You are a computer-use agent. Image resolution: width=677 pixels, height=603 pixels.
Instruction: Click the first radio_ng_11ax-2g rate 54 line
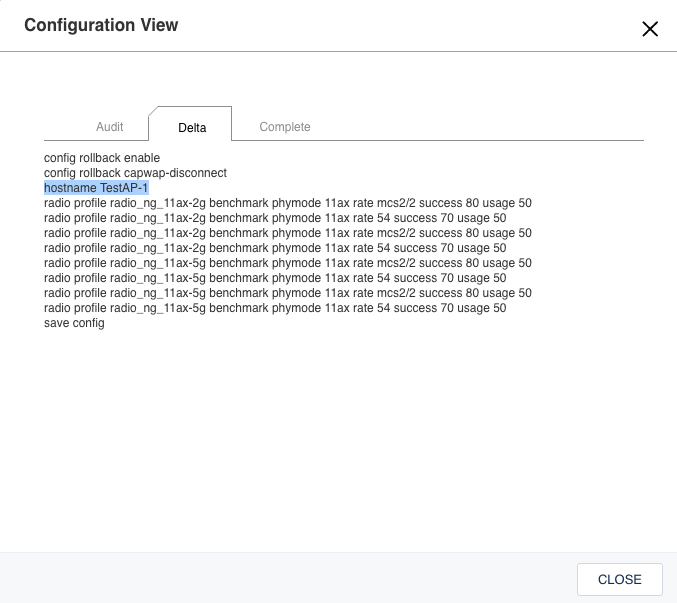[x=275, y=218]
